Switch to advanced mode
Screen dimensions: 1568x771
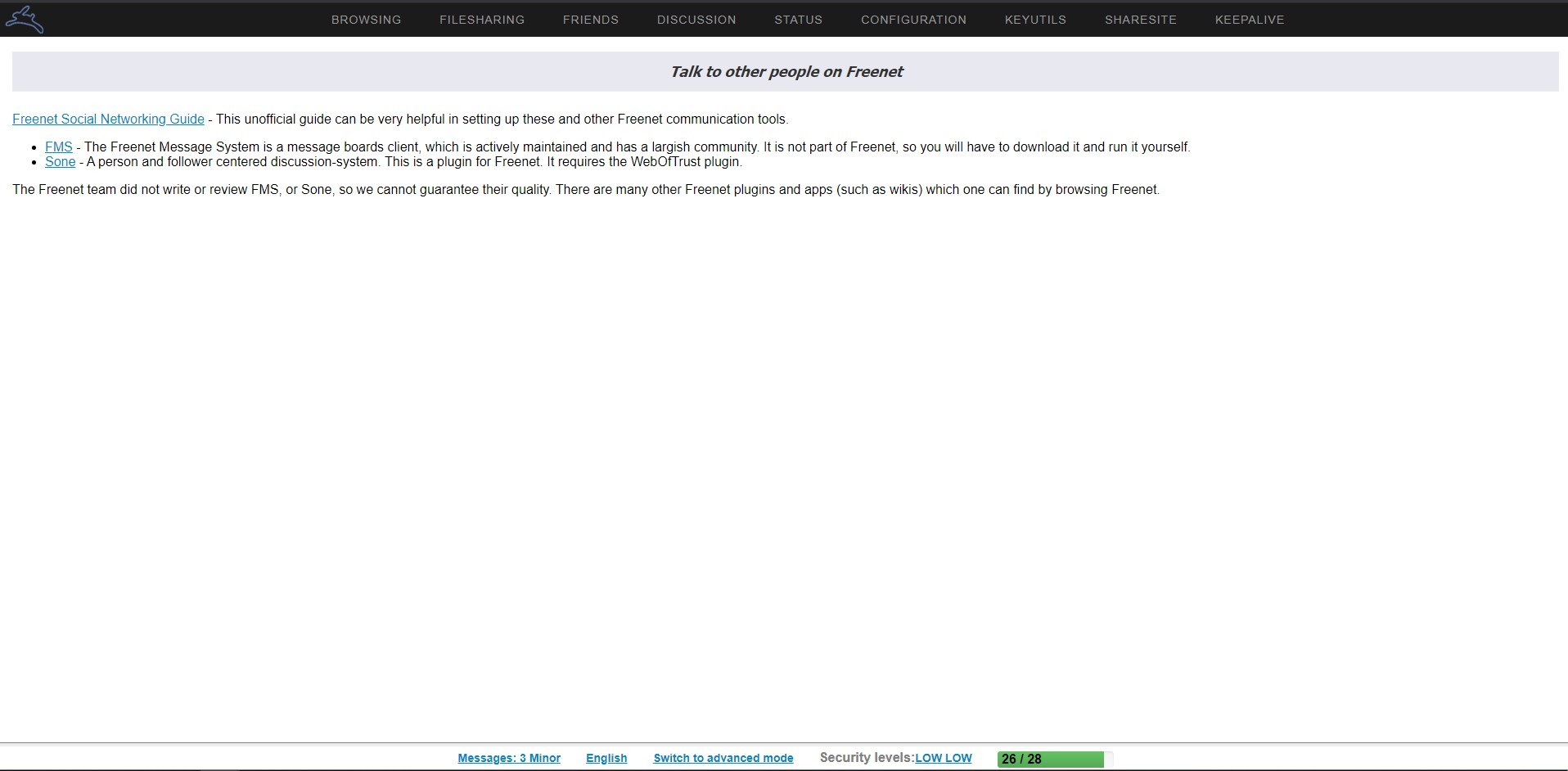tap(723, 759)
